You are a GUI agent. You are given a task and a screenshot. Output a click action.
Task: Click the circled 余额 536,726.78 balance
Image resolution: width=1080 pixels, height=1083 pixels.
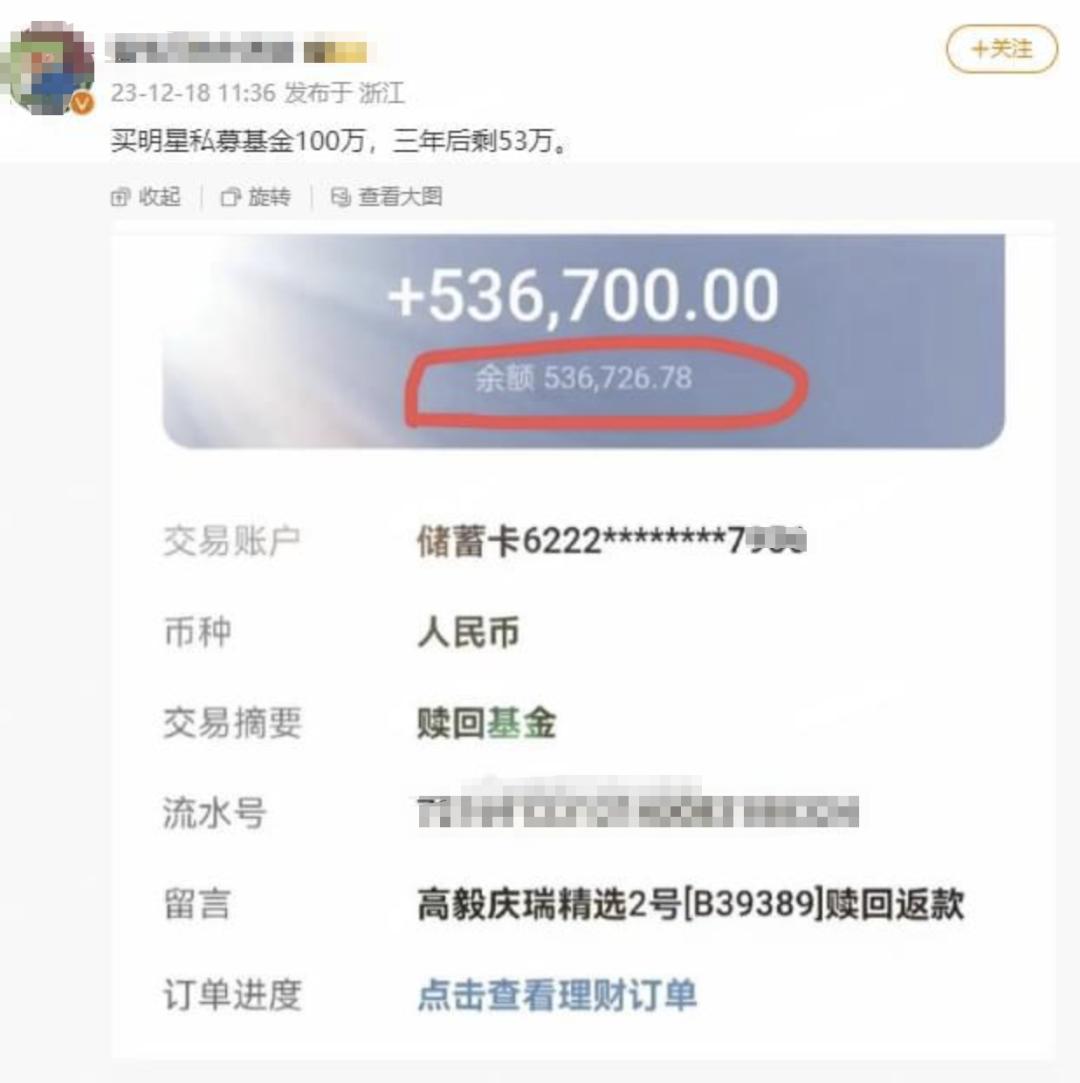[584, 378]
